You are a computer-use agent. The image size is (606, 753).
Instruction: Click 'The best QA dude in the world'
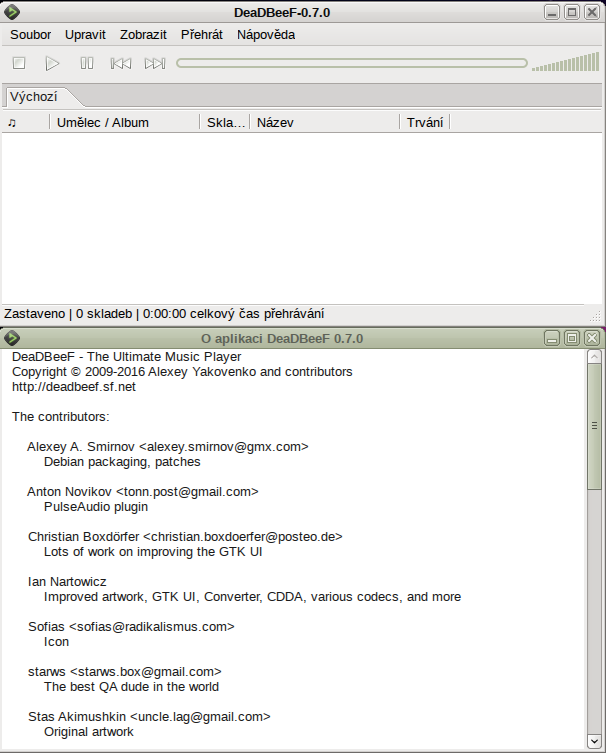pyautogui.click(x=131, y=687)
